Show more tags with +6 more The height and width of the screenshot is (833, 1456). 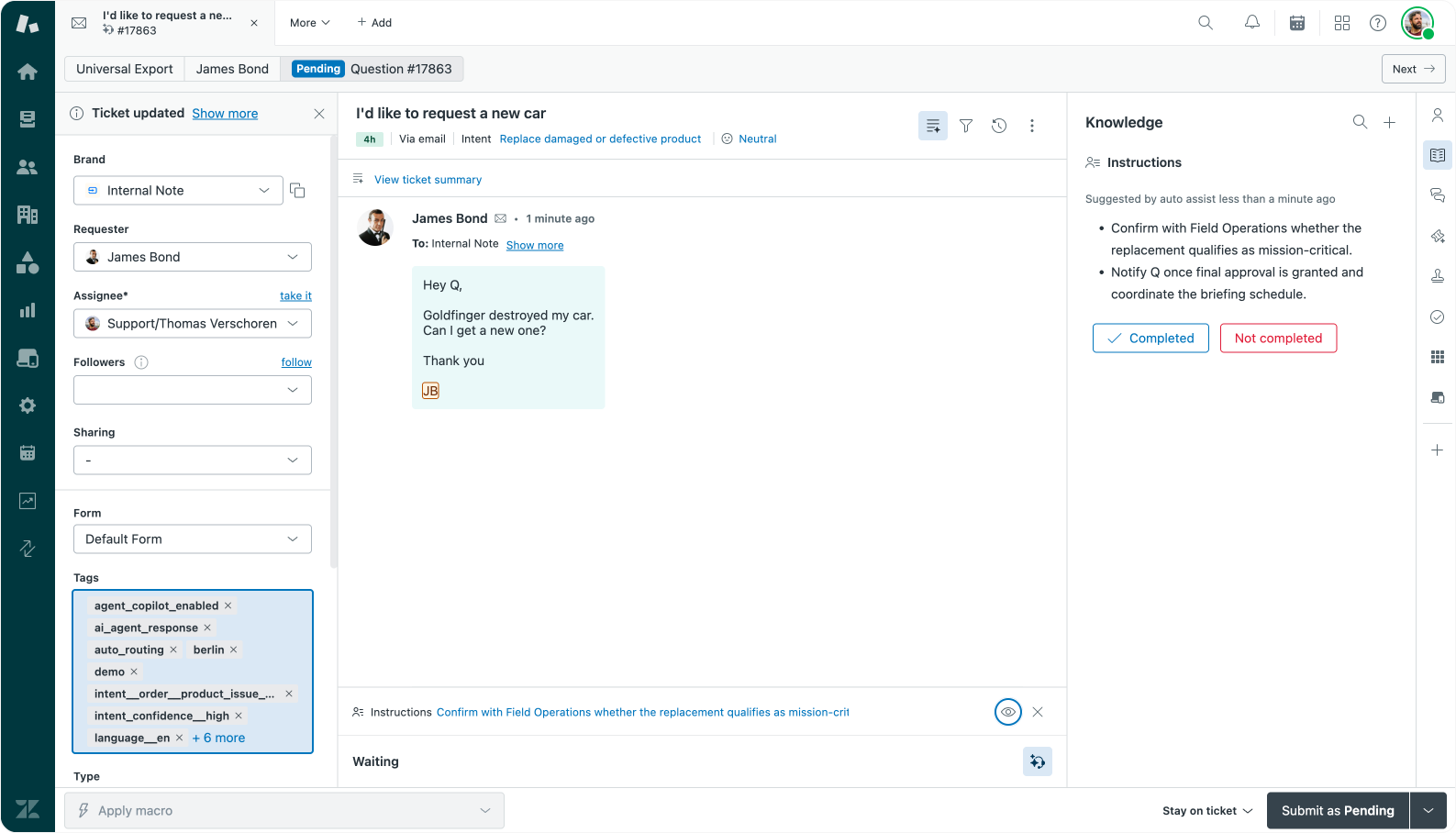[218, 738]
